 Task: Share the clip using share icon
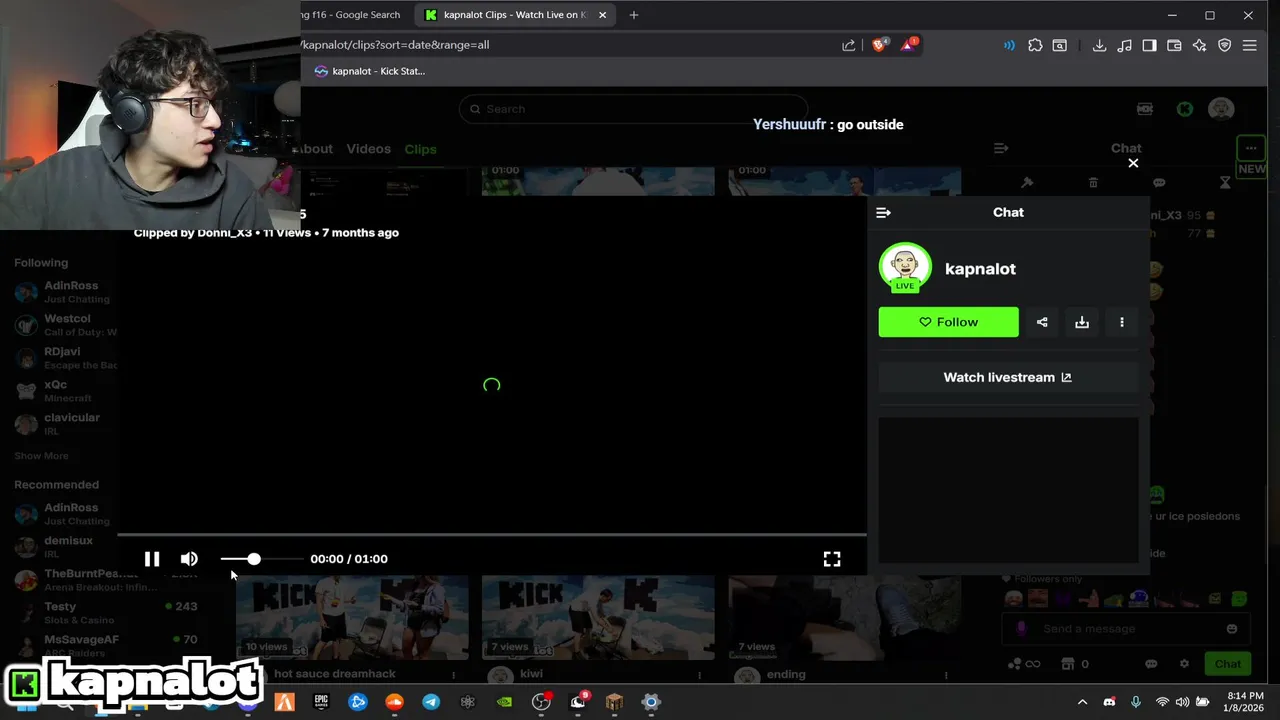1042,322
